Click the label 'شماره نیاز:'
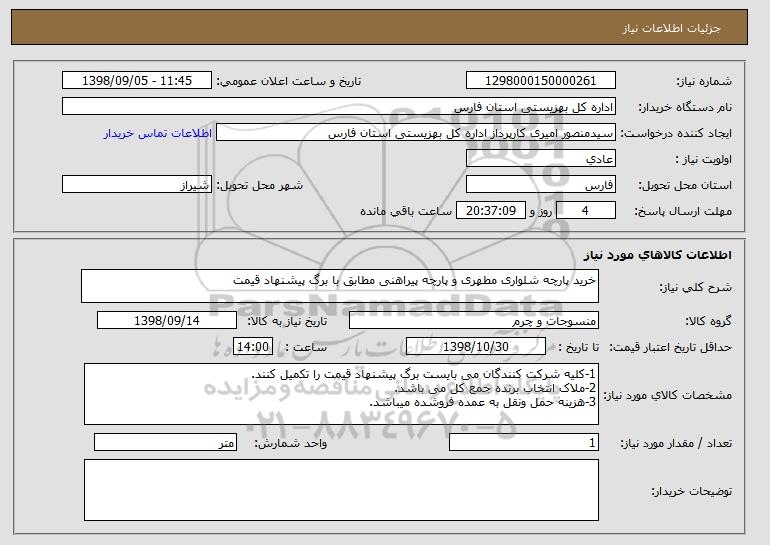Screen dimensions: 770x545 (704, 82)
